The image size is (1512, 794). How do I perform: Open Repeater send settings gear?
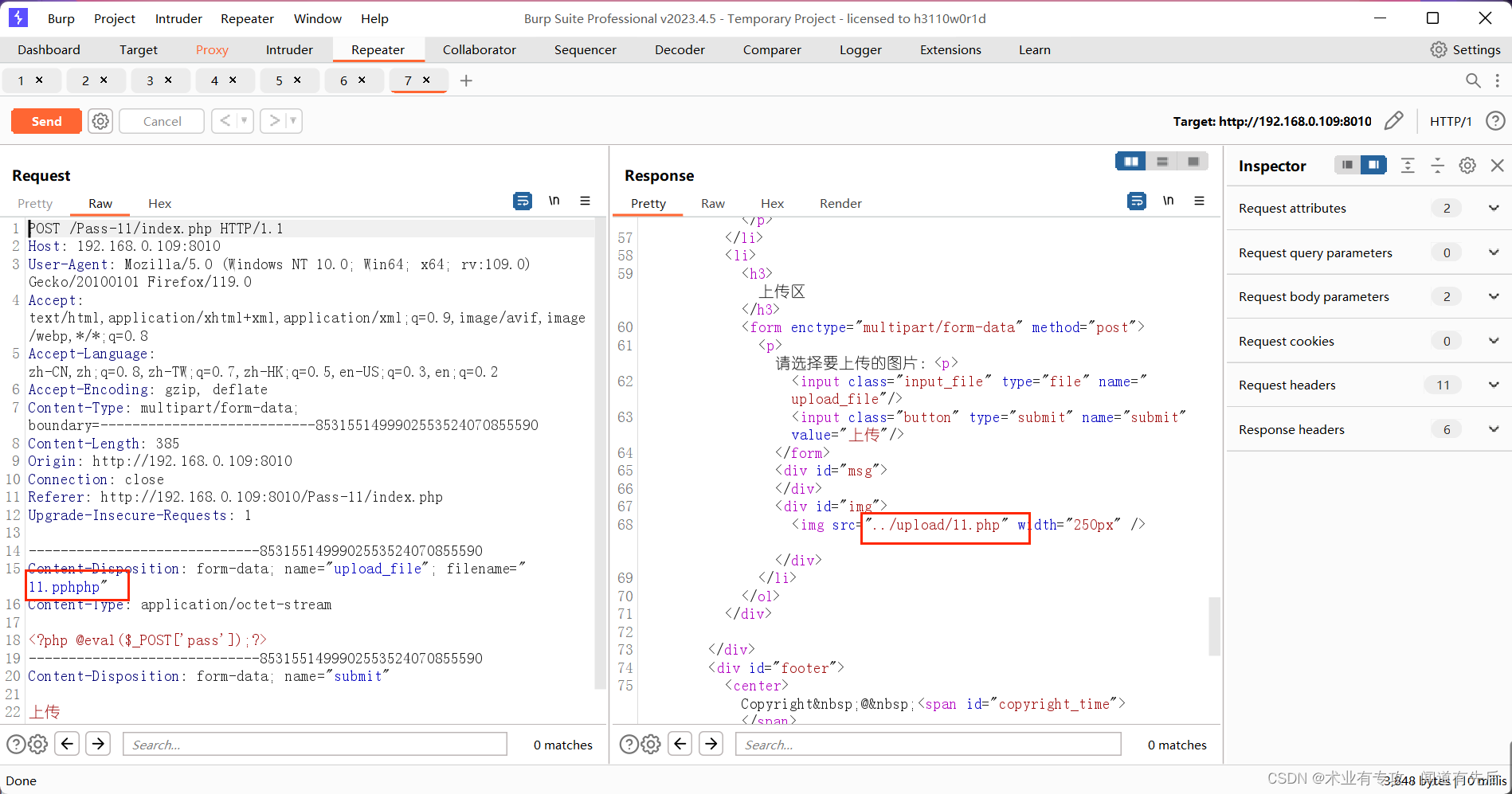100,121
